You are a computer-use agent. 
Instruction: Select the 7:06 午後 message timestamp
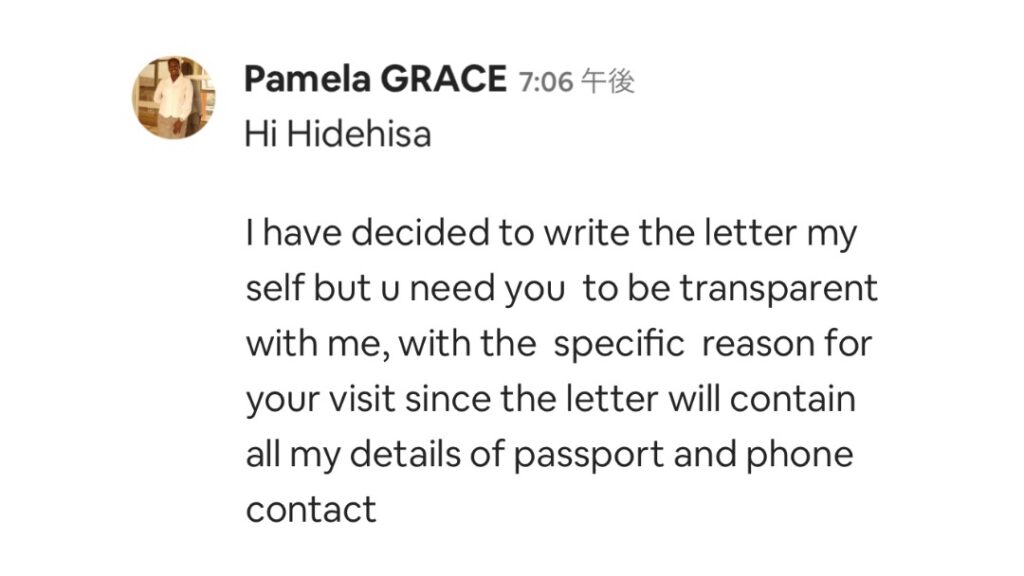(577, 82)
